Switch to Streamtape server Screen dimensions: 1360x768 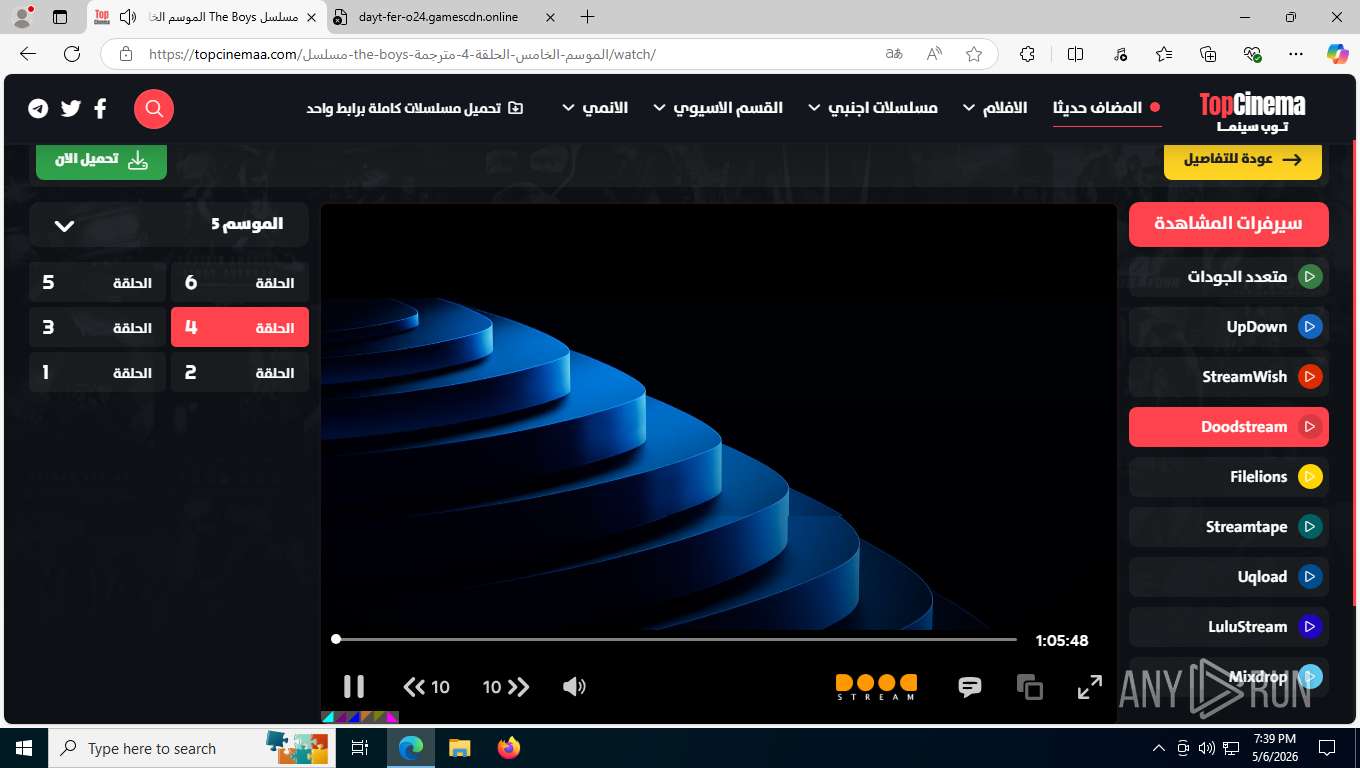coord(1229,527)
